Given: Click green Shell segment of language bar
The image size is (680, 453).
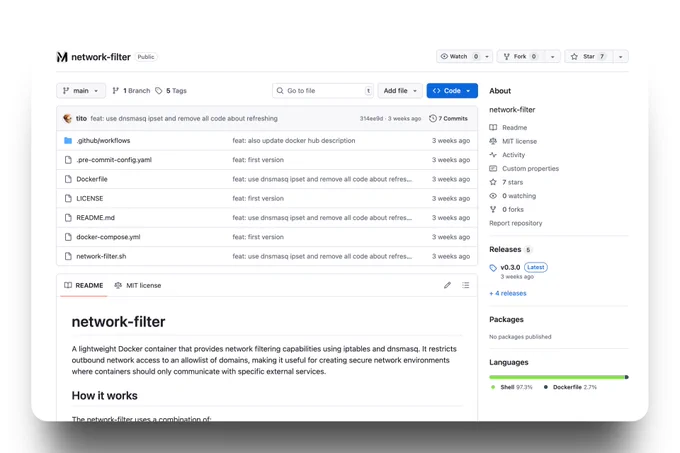Looking at the screenshot, I should coord(557,377).
